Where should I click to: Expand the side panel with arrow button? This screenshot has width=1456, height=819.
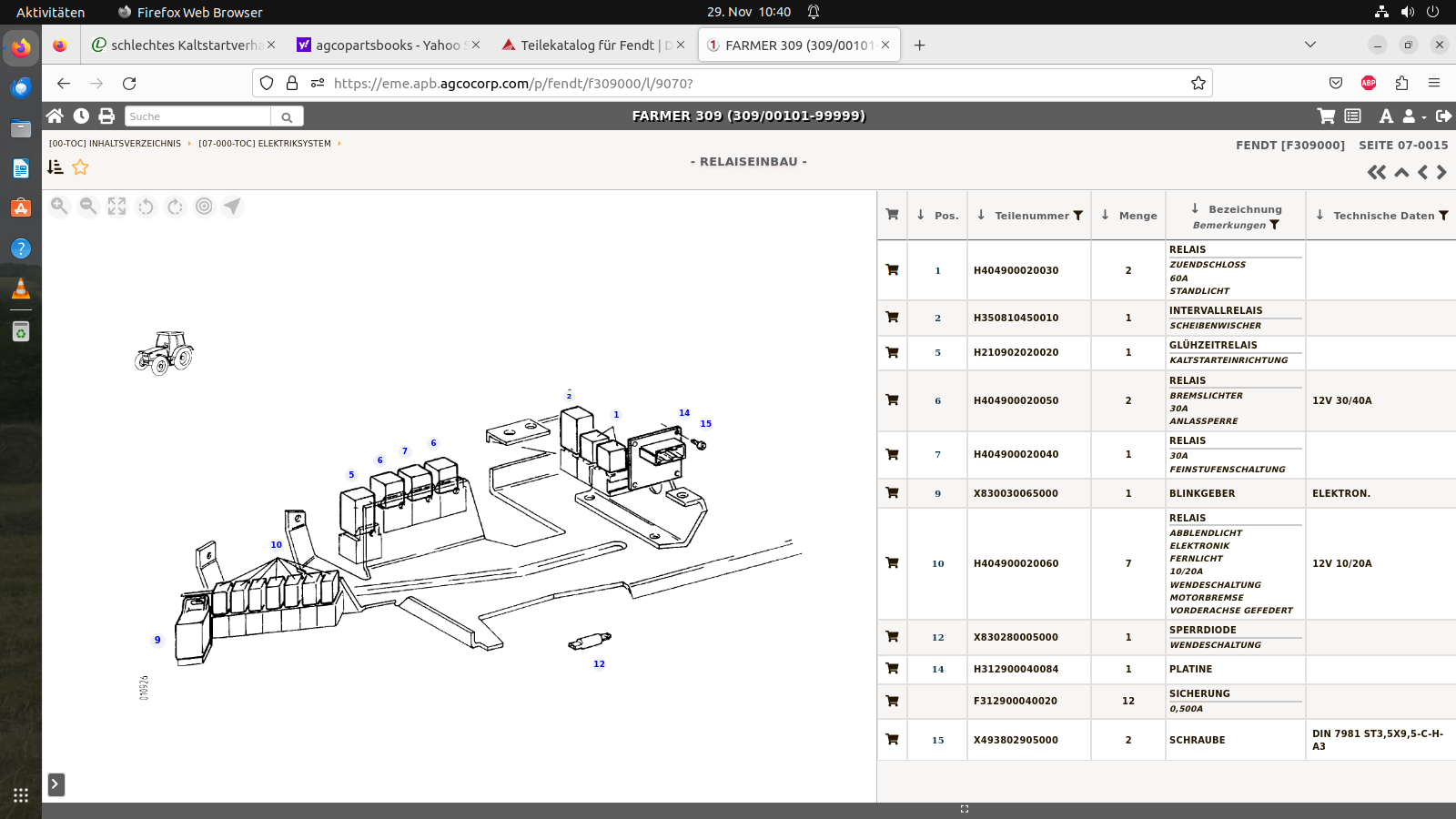tap(56, 784)
